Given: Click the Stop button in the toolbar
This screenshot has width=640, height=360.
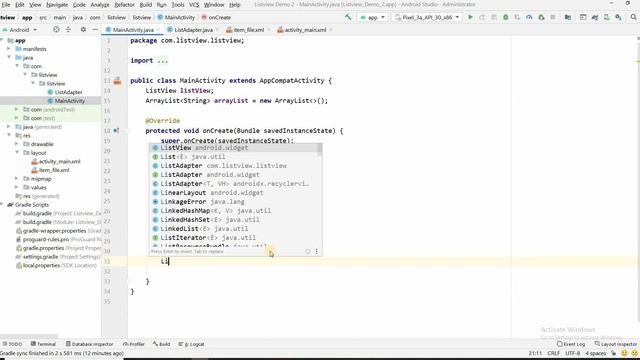Looking at the screenshot, I should click(x=553, y=17).
